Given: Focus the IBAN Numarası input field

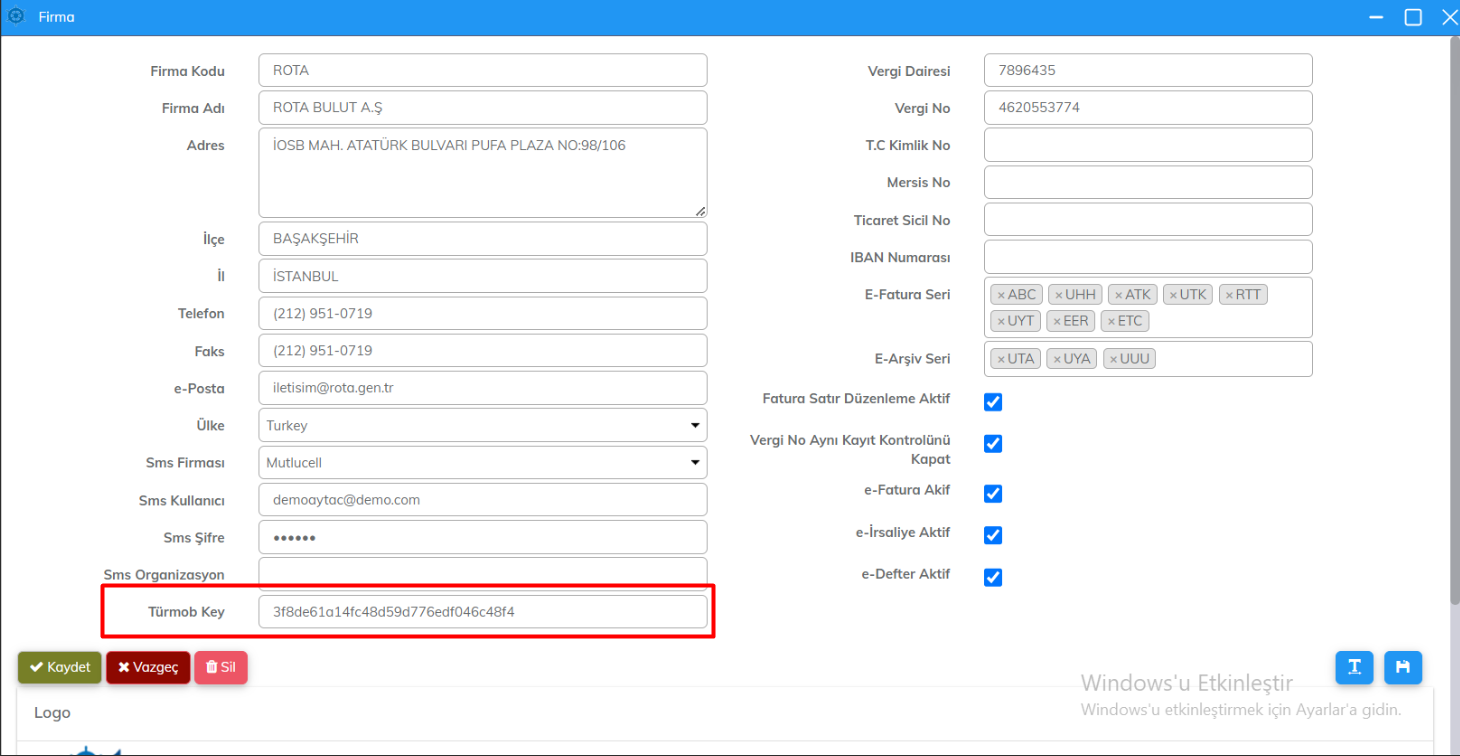Looking at the screenshot, I should coord(1147,257).
